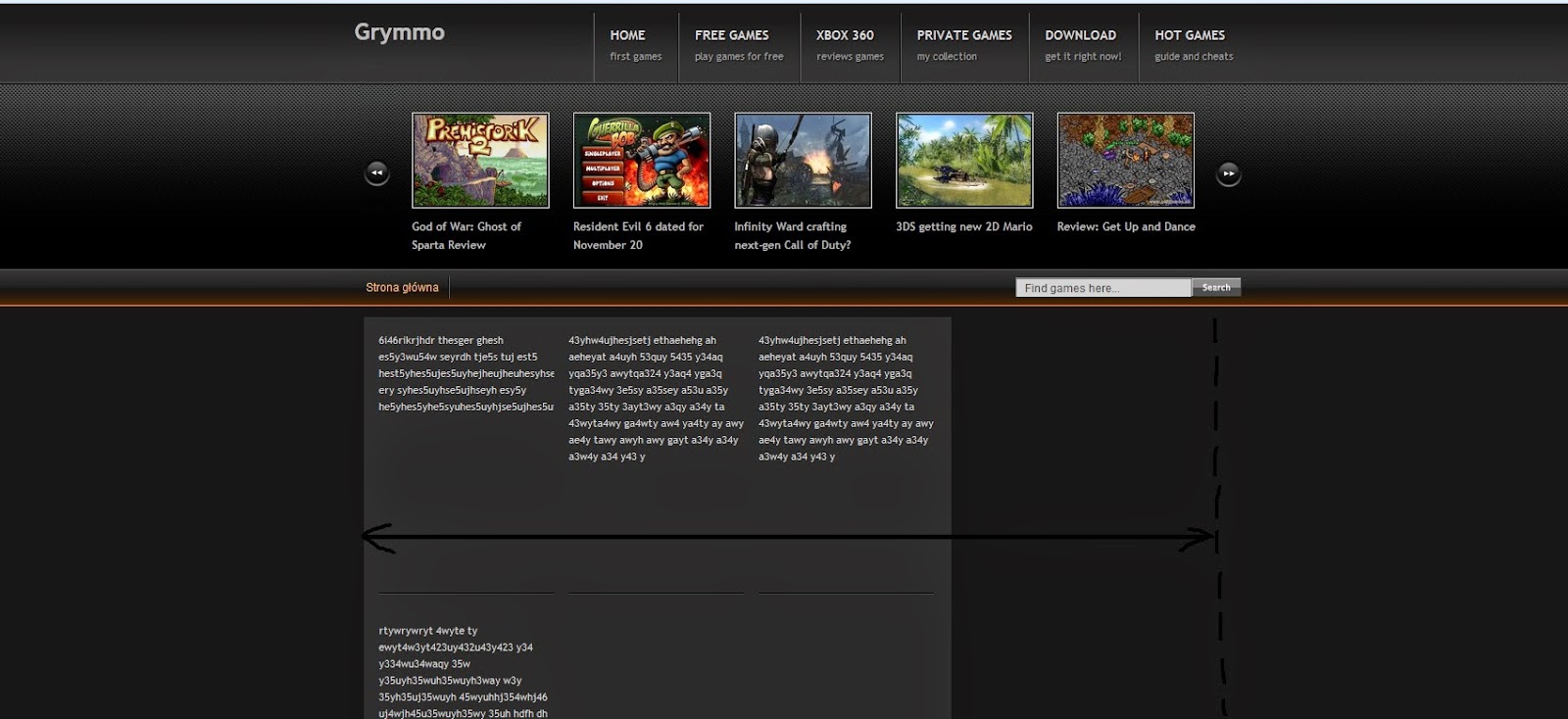The width and height of the screenshot is (1568, 719).
Task: Open the isometric game thumbnail
Action: pos(1125,160)
